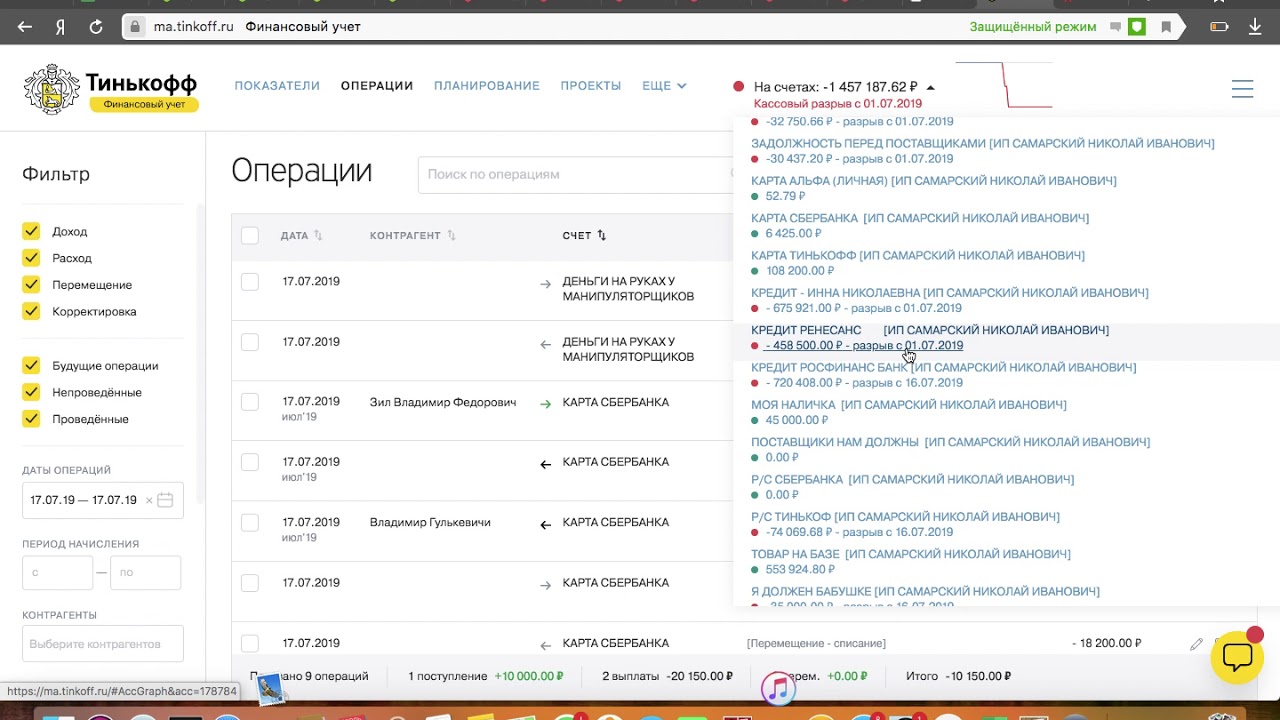The width and height of the screenshot is (1280, 720).
Task: Toggle the Проведённые checkbox
Action: click(x=31, y=419)
